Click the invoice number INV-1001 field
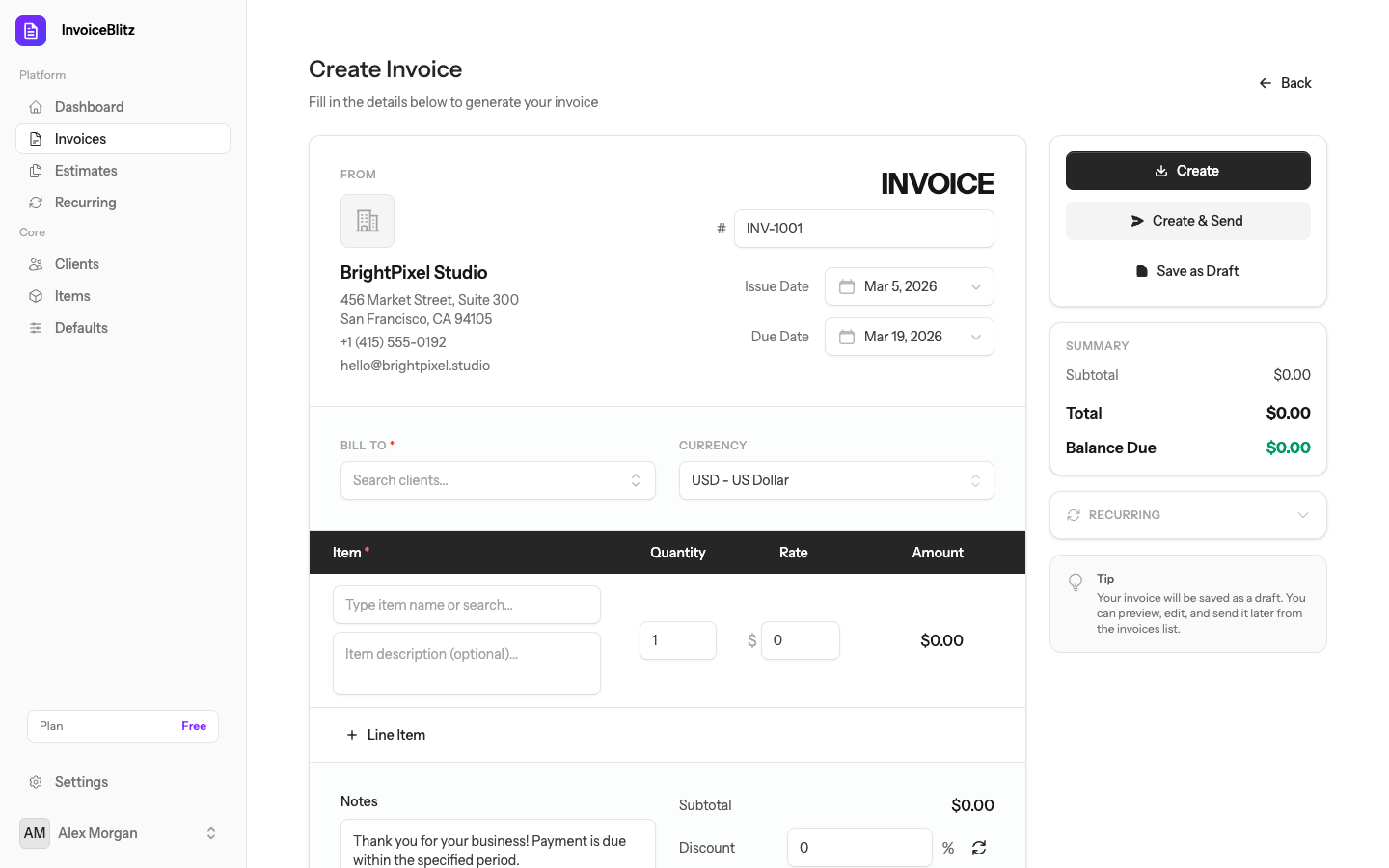 [863, 229]
